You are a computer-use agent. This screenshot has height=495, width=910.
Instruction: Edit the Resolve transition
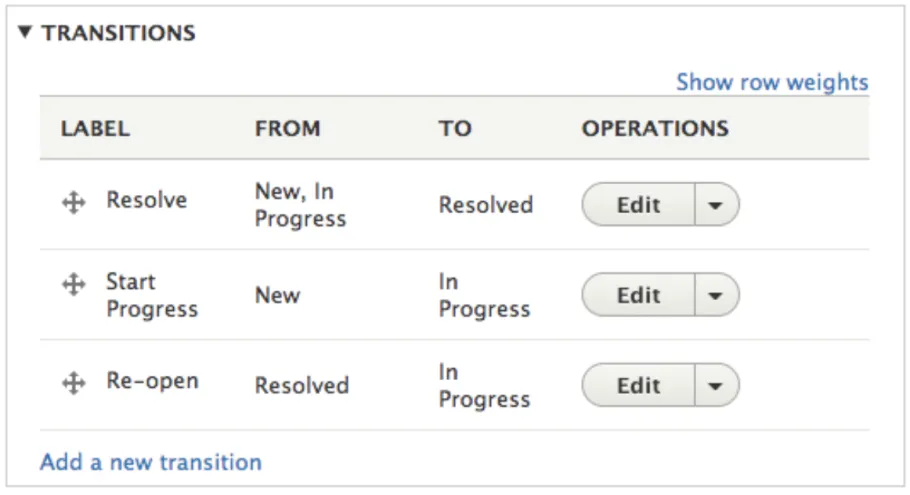(x=638, y=205)
